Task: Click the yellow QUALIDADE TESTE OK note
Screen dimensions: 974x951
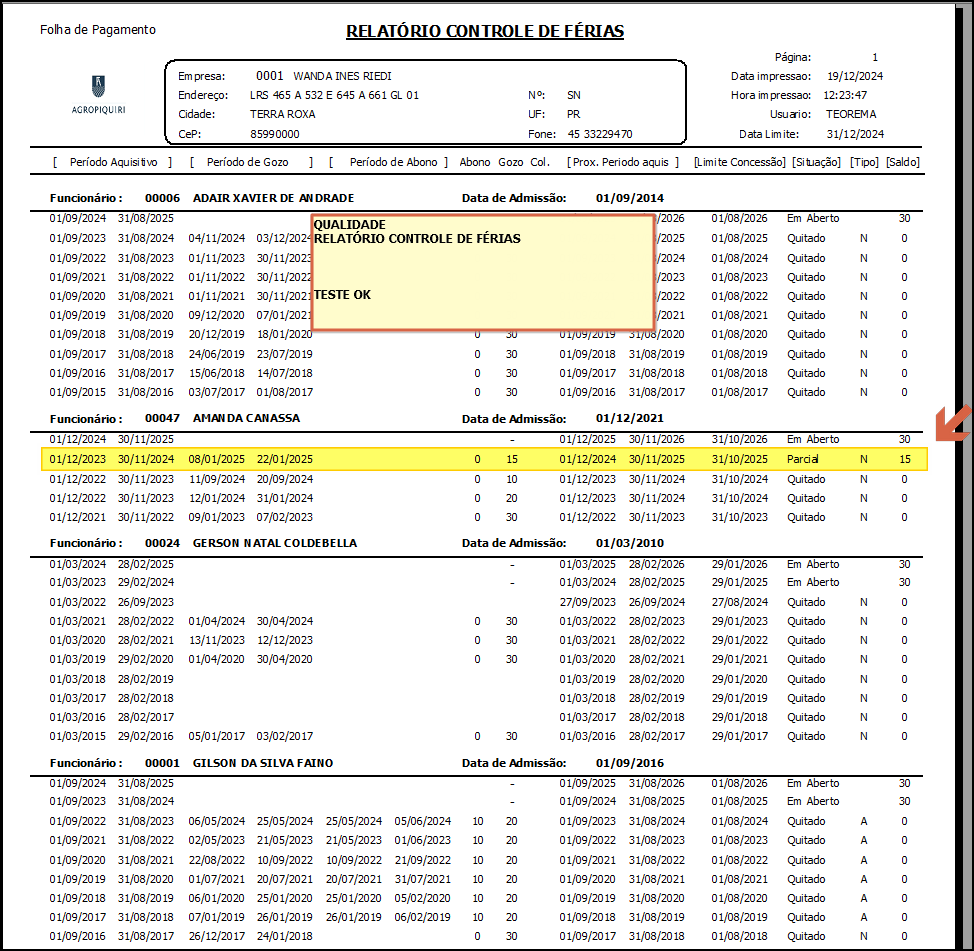Action: pos(483,271)
